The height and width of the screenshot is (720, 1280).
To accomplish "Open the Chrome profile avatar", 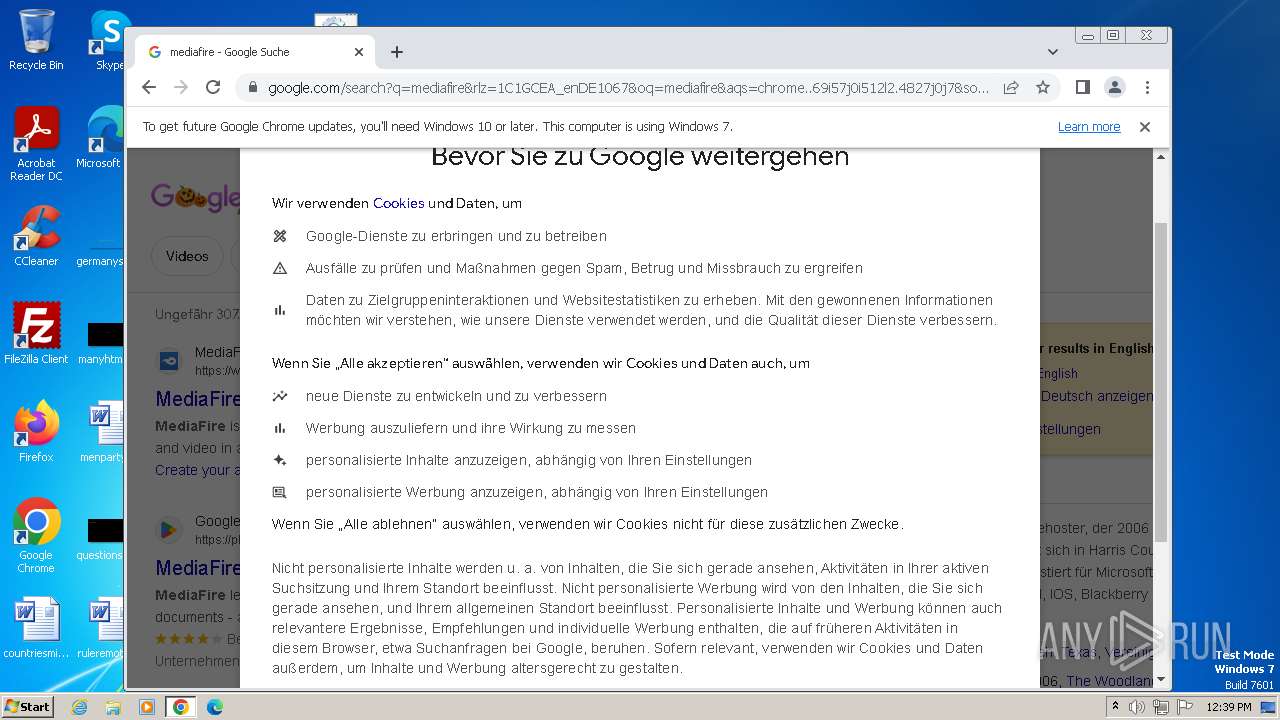I will click(x=1114, y=87).
